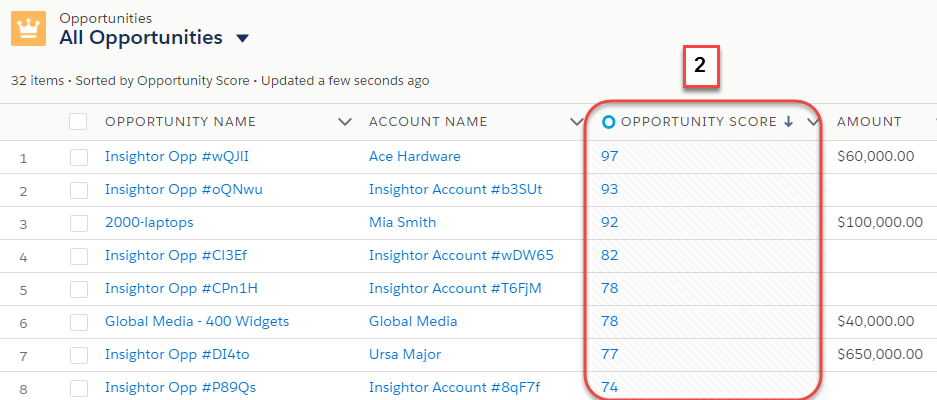Select checkbox for Insightor Opp #wQJII

(78, 157)
